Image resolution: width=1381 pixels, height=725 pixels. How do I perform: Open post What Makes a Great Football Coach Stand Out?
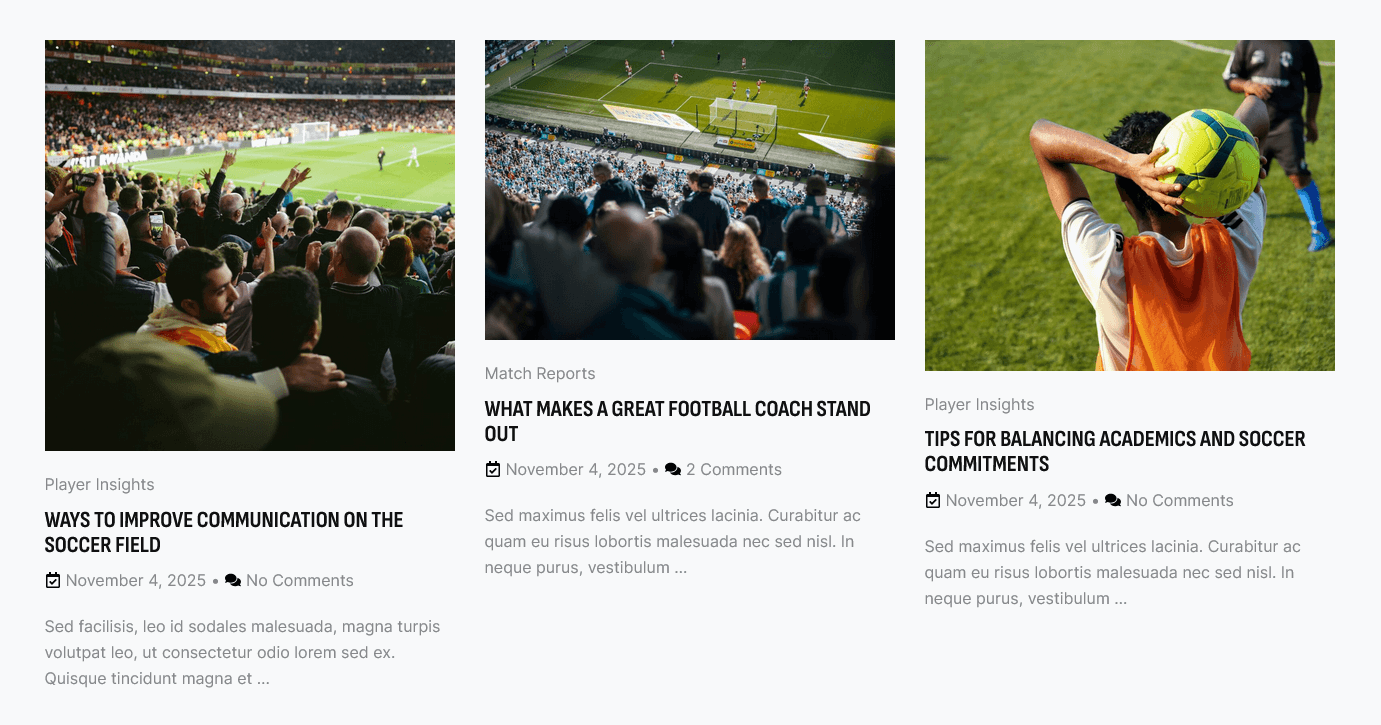coord(678,421)
